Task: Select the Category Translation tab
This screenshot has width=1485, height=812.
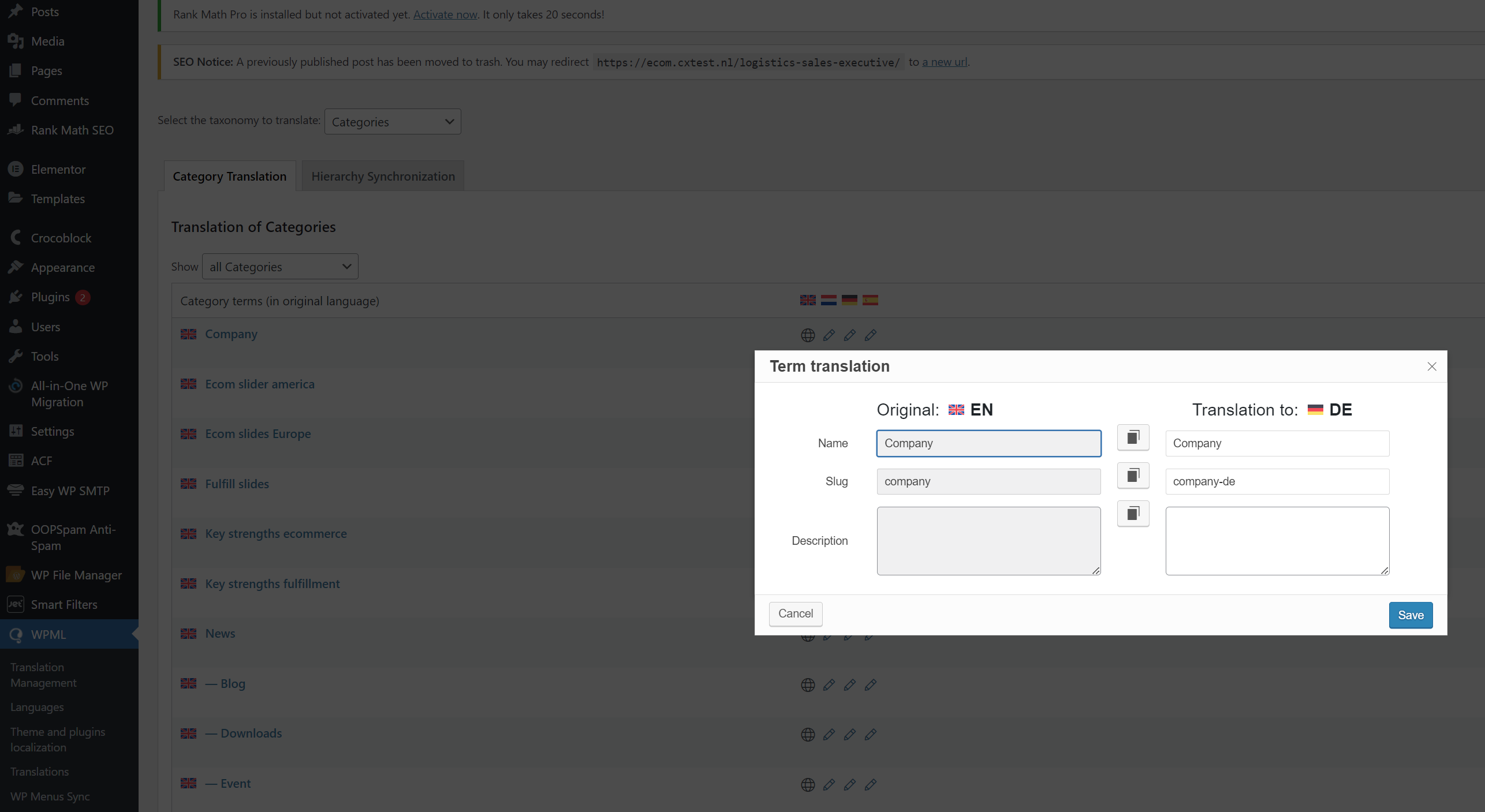Action: coord(229,176)
